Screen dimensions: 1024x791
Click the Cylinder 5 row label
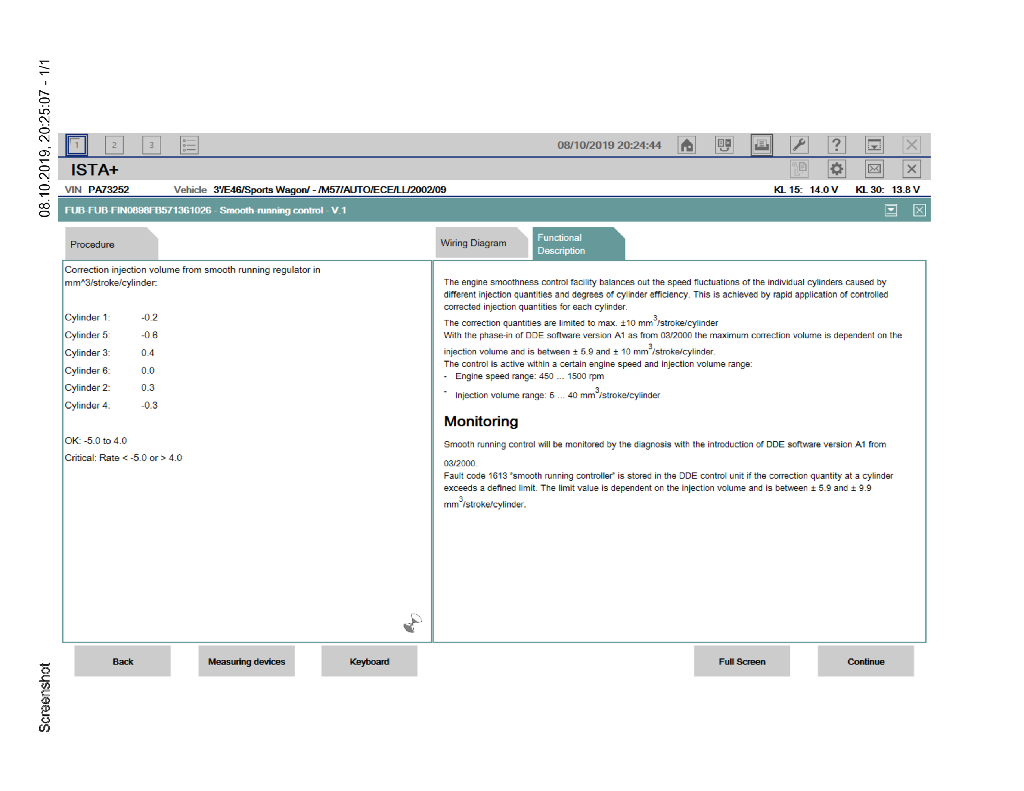tap(87, 335)
